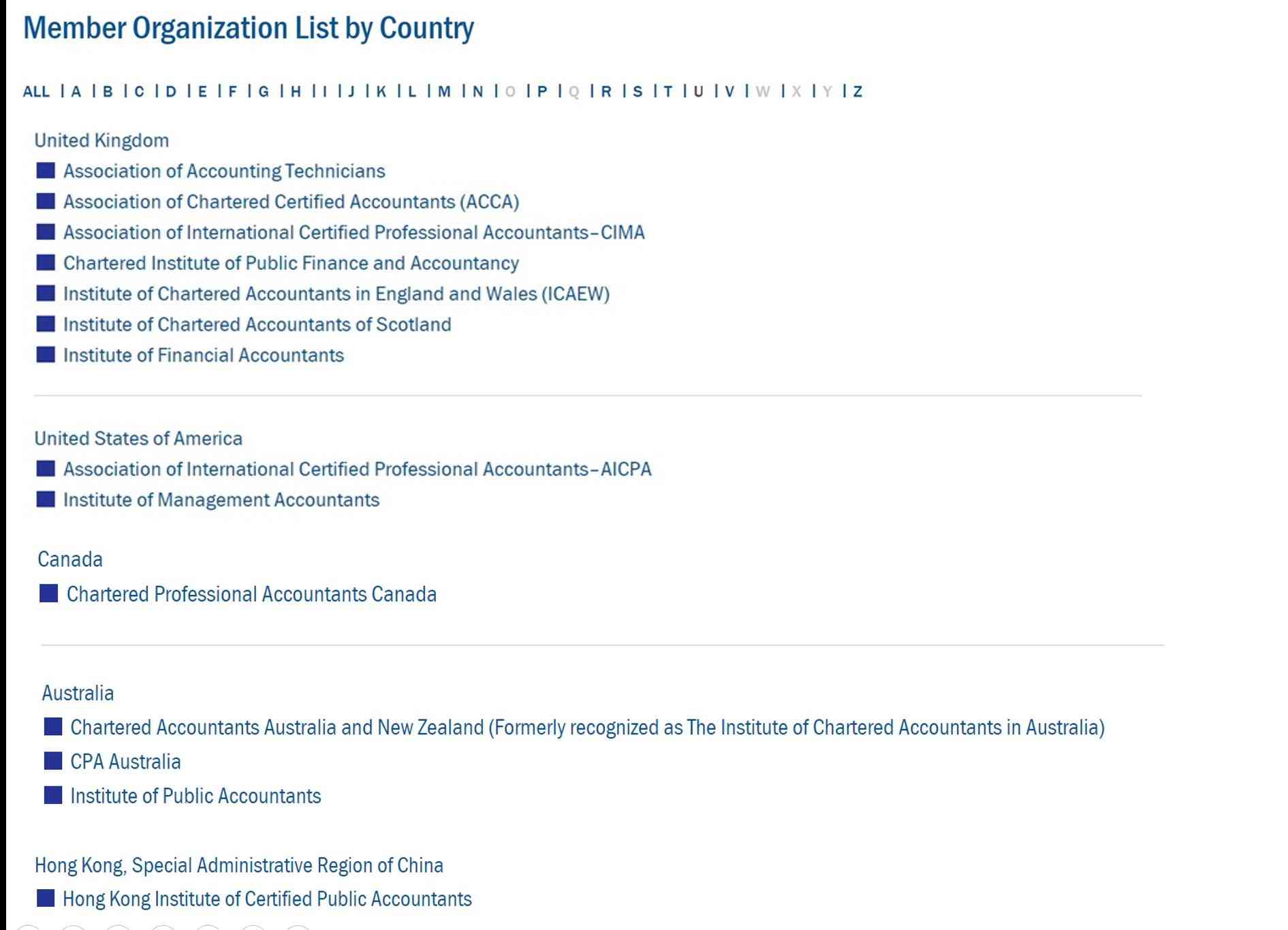Viewport: 1288px width, 930px height.
Task: Open Chartered Accountants Australia and New Zealand link
Action: pos(586,727)
